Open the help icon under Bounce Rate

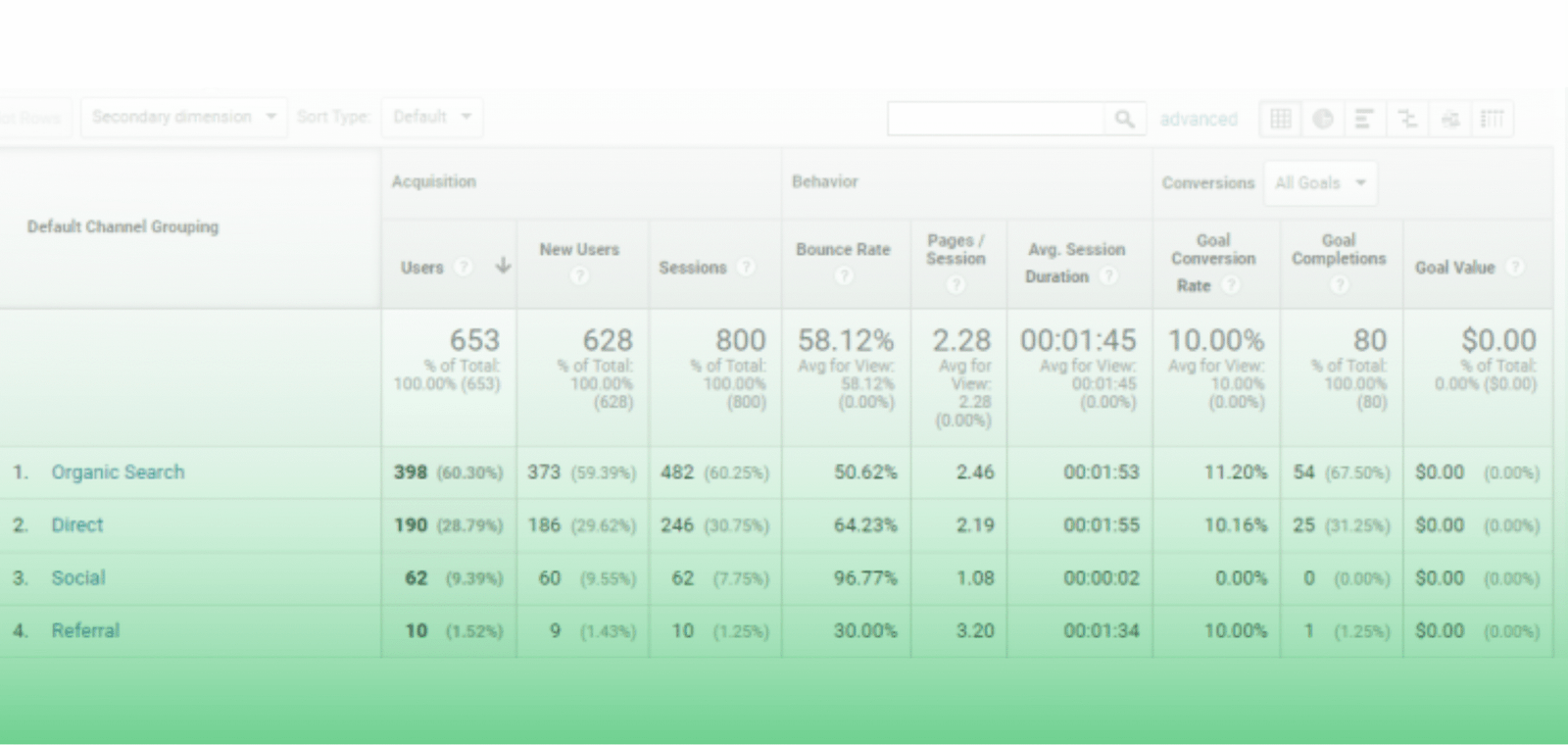(x=844, y=275)
